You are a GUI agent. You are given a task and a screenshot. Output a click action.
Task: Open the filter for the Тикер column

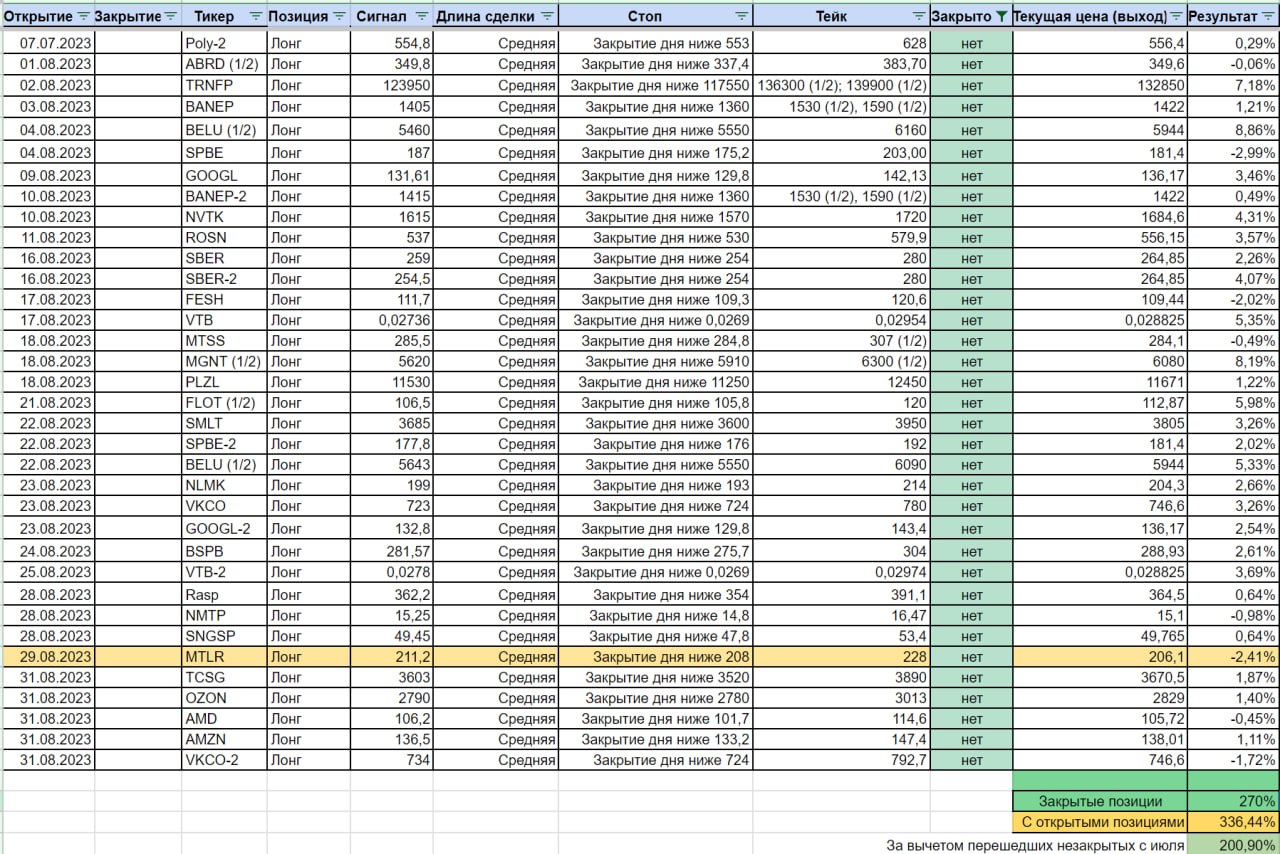255,17
